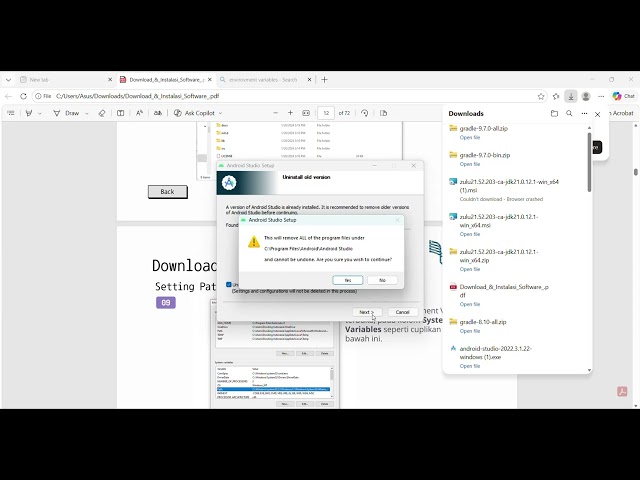
Task: Switch to environment variables Search tab
Action: [265, 80]
